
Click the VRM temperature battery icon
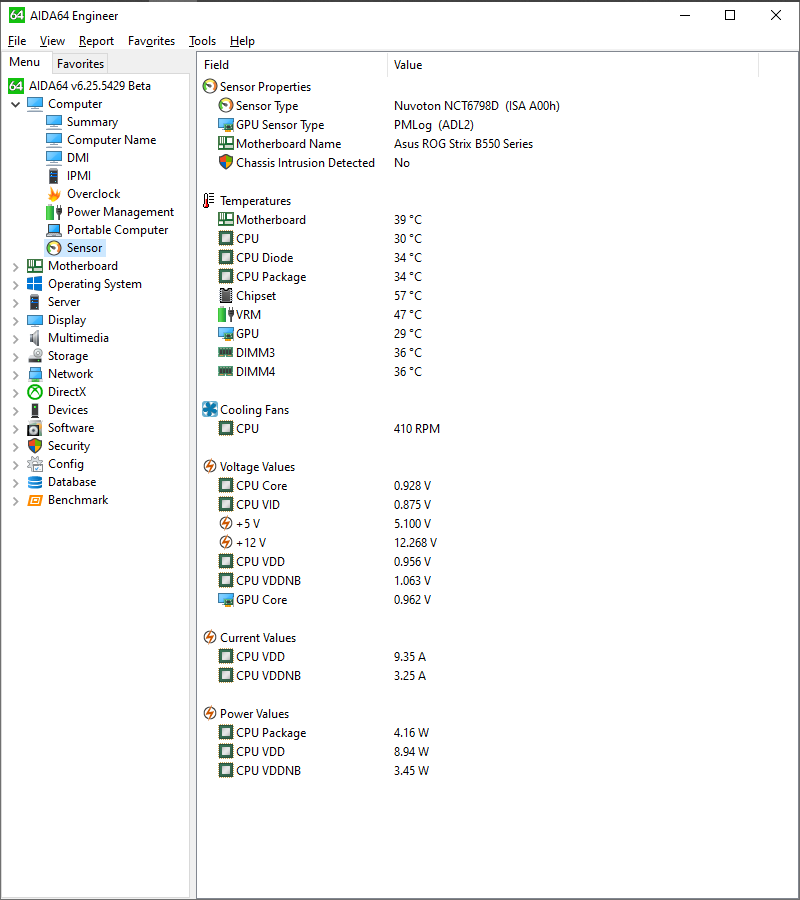click(x=226, y=314)
